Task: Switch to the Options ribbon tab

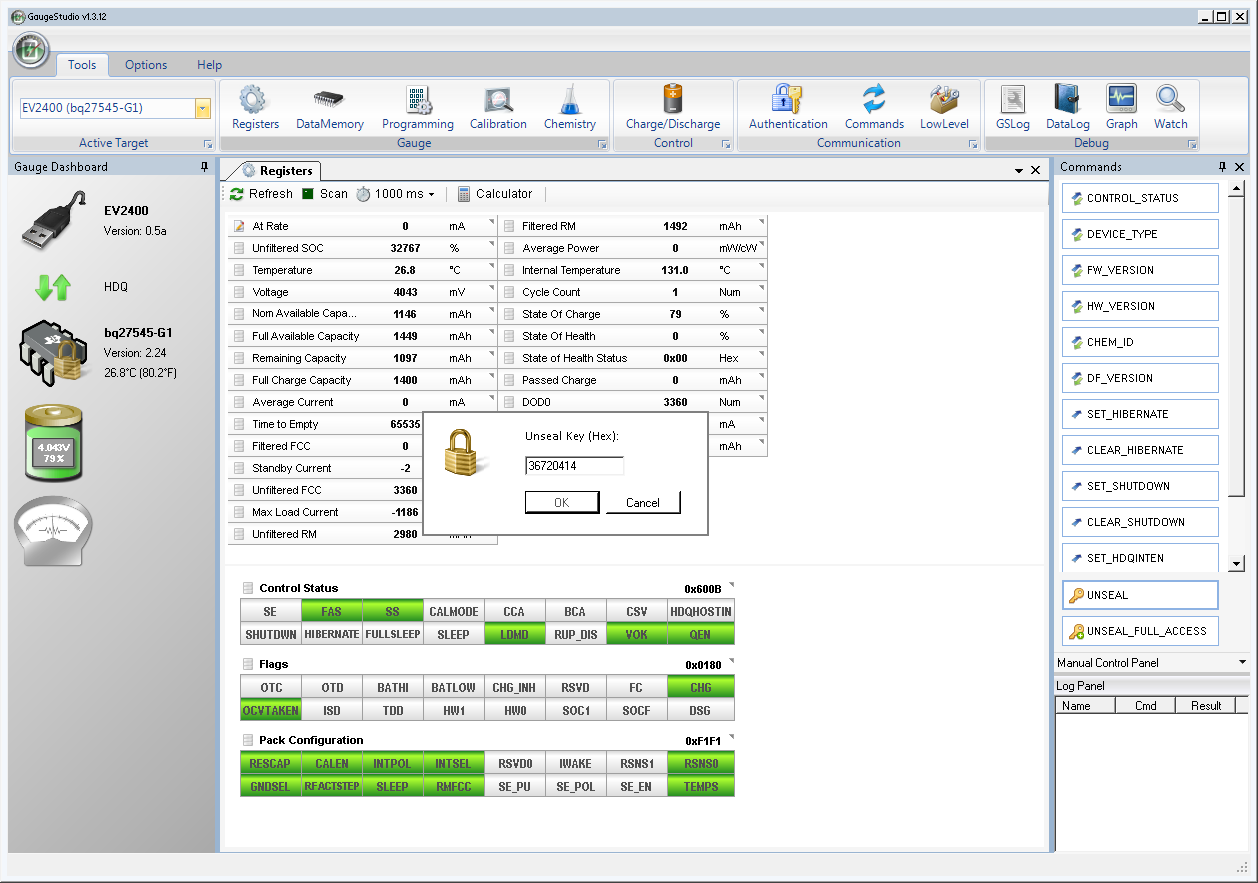Action: (146, 65)
